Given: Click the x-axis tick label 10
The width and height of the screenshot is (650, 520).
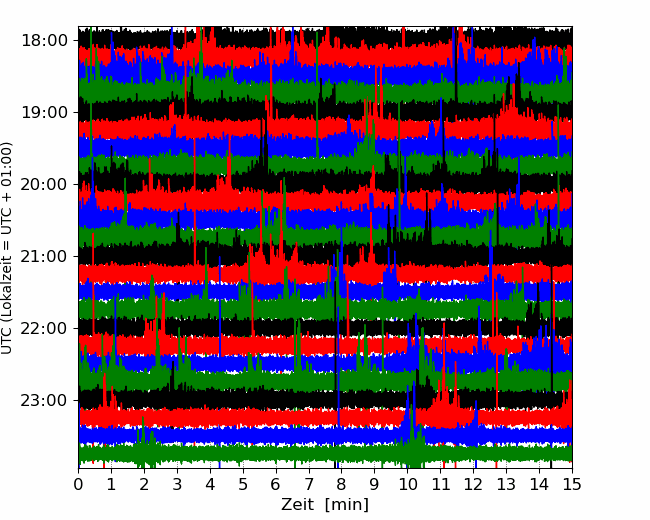Looking at the screenshot, I should [407, 484].
